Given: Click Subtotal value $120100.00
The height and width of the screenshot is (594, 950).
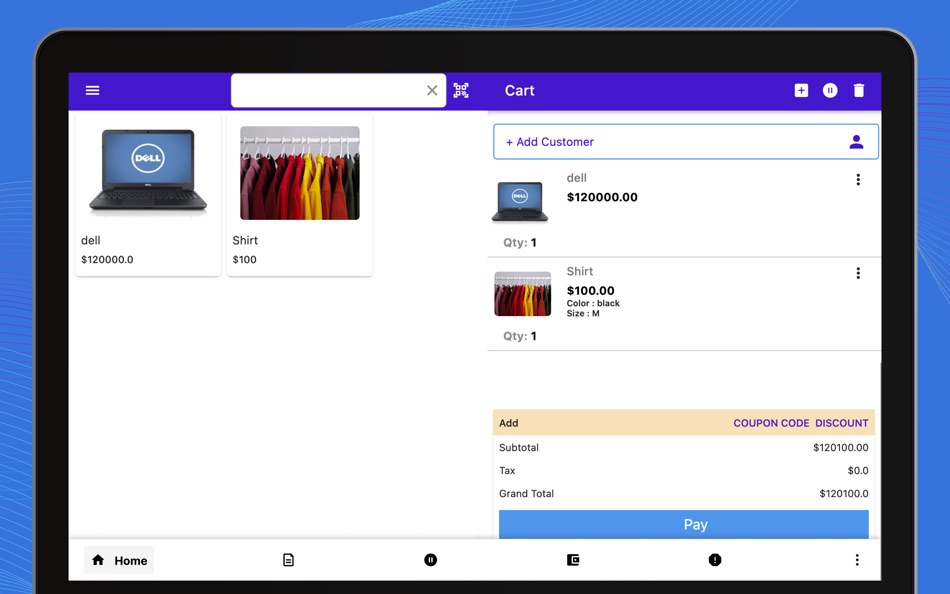Looking at the screenshot, I should point(840,447).
